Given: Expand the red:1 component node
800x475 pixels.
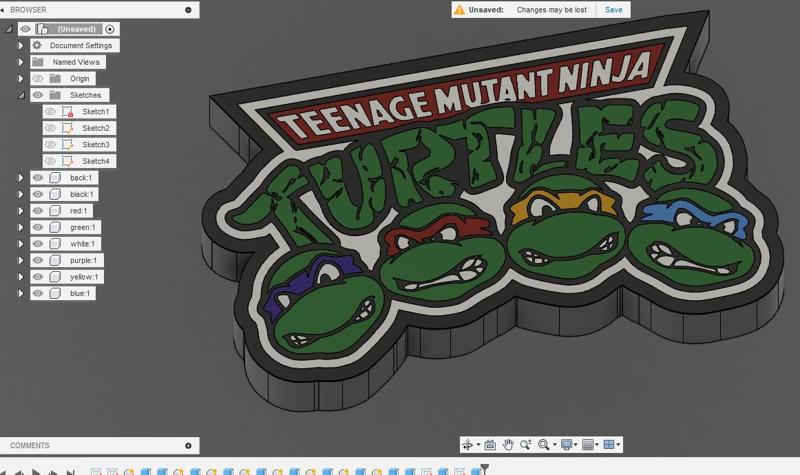Looking at the screenshot, I should pos(20,211).
